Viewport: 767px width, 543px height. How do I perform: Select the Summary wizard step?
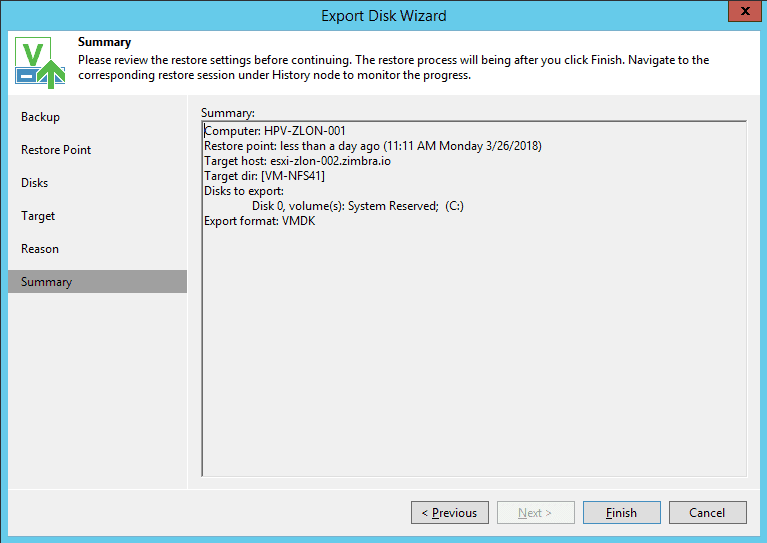coord(97,282)
